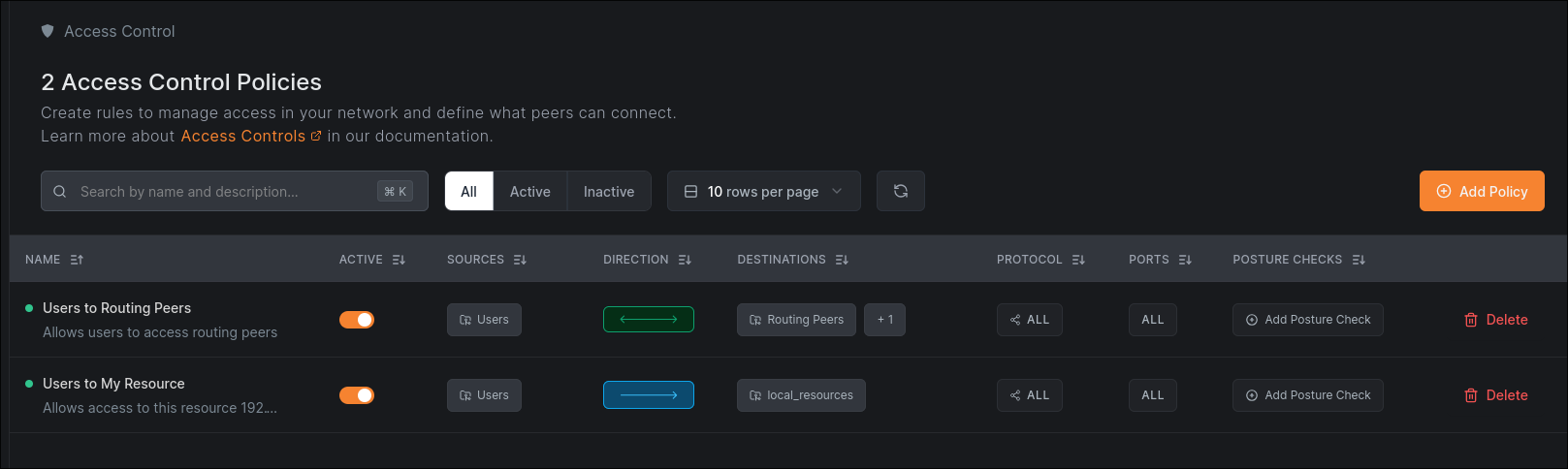
Task: Expand the +1 destinations badge
Action: tap(884, 320)
